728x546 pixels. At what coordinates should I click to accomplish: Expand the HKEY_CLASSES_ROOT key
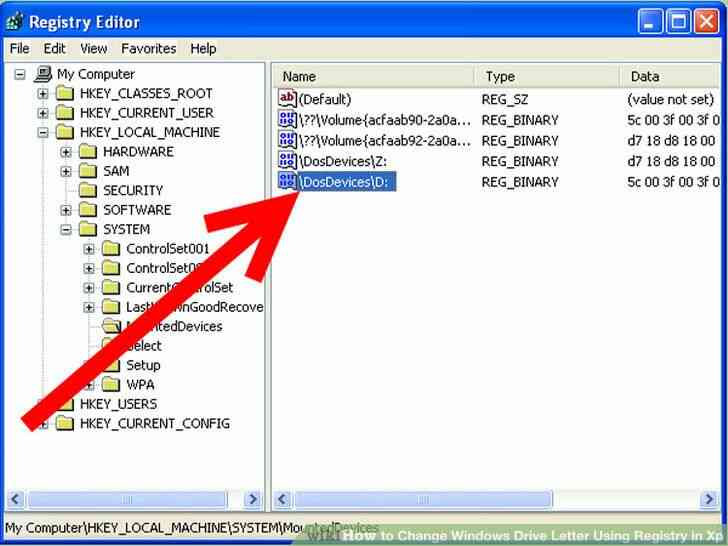43,94
